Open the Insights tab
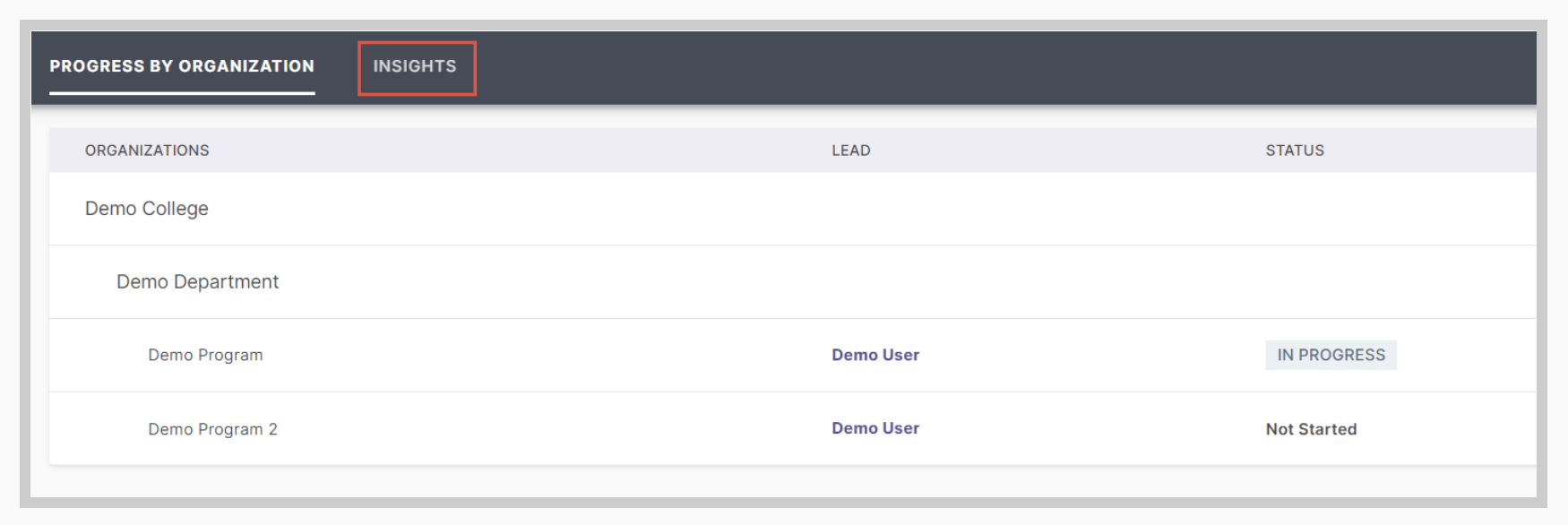Screen dimensions: 1568x525 pos(415,66)
